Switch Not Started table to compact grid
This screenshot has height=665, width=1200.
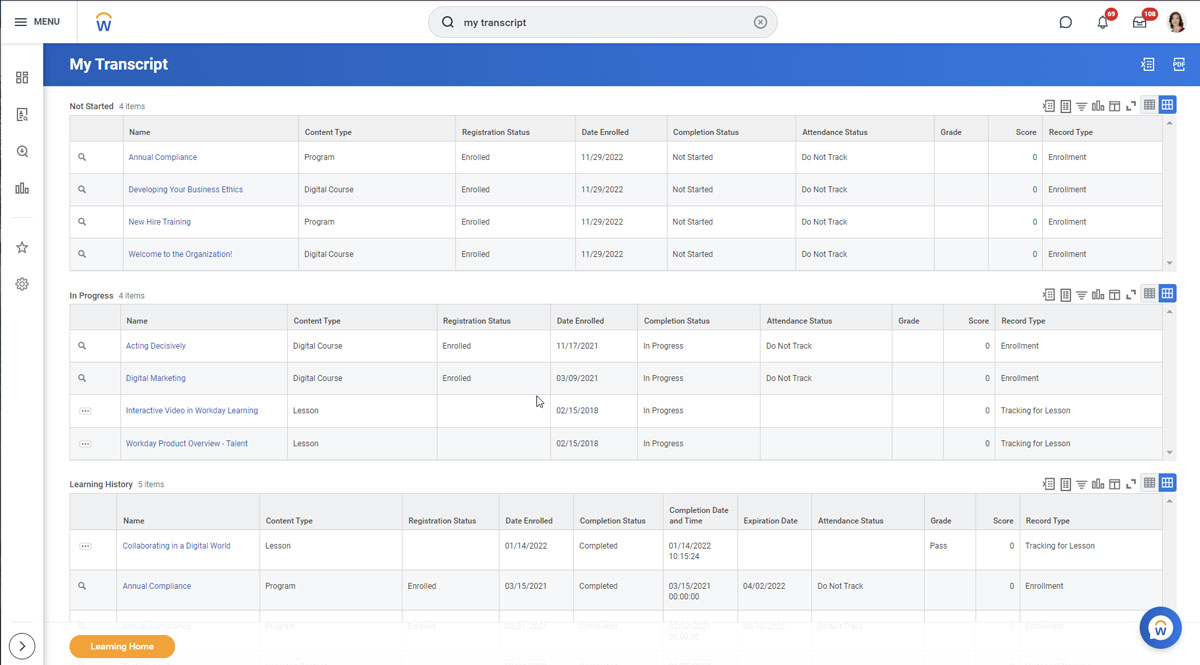(x=1149, y=105)
